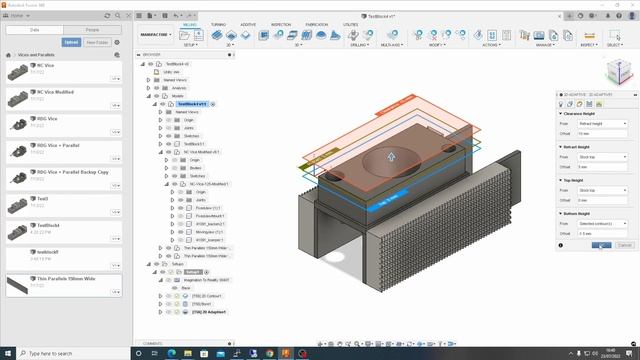The width and height of the screenshot is (640, 360).
Task: Select the 3D Ramp tool icon
Action: (335, 35)
